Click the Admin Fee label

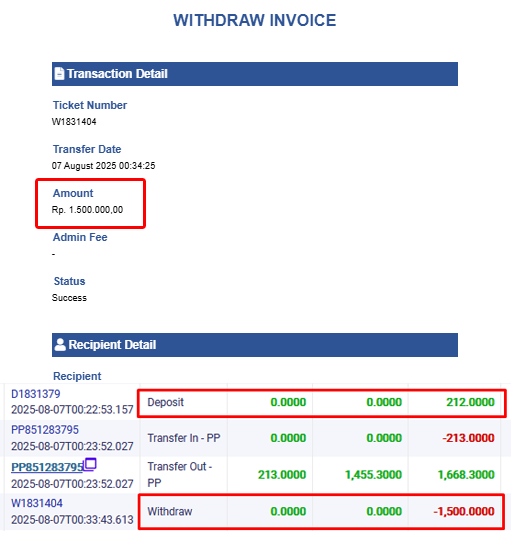(x=80, y=237)
